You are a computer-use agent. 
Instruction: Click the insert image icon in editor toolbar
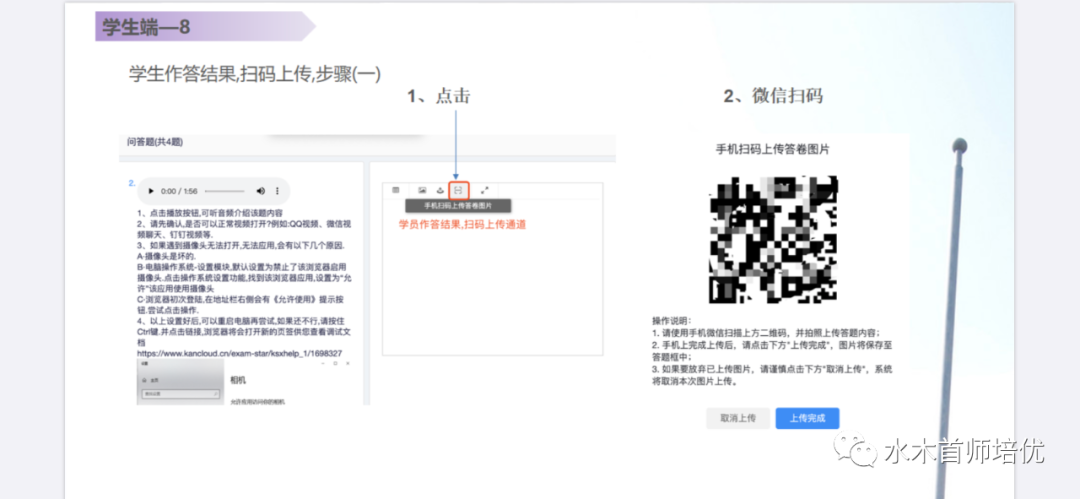(x=422, y=190)
